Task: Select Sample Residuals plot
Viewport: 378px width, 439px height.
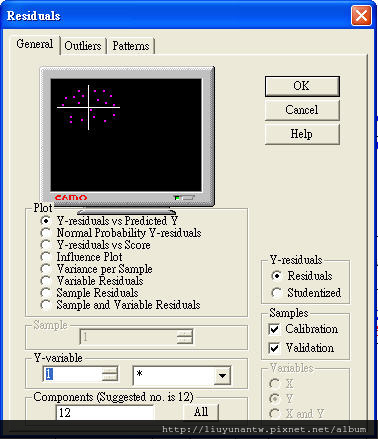Action: pos(46,293)
